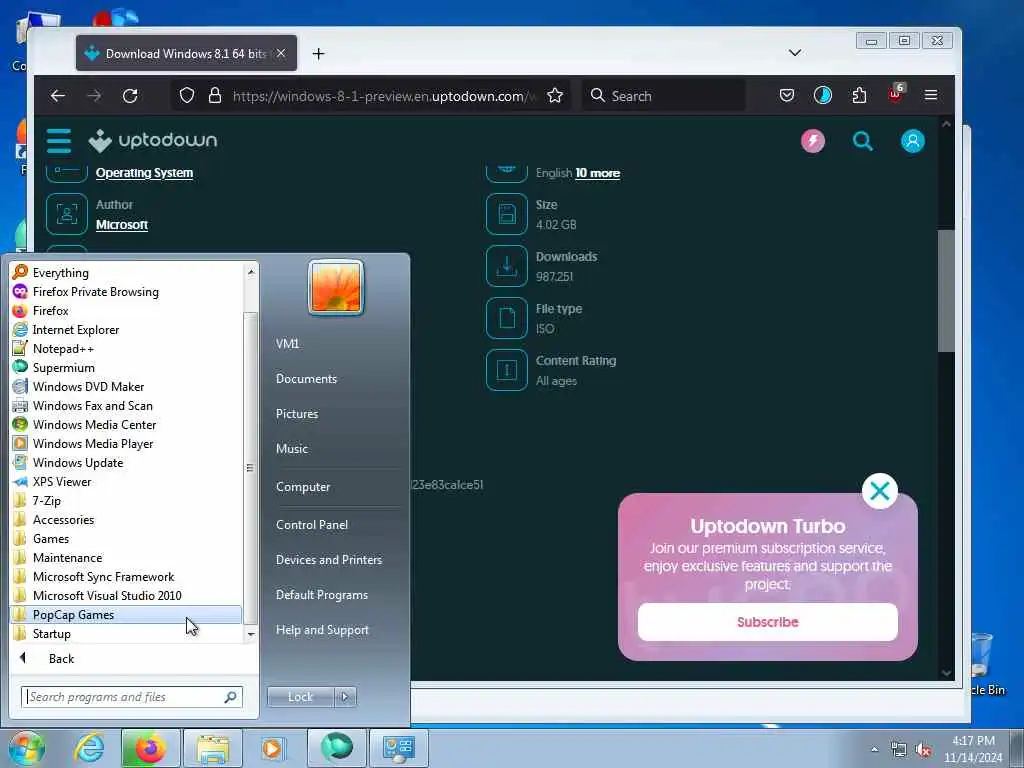The image size is (1024, 768).
Task: Open the Save to Pocket icon
Action: point(787,96)
